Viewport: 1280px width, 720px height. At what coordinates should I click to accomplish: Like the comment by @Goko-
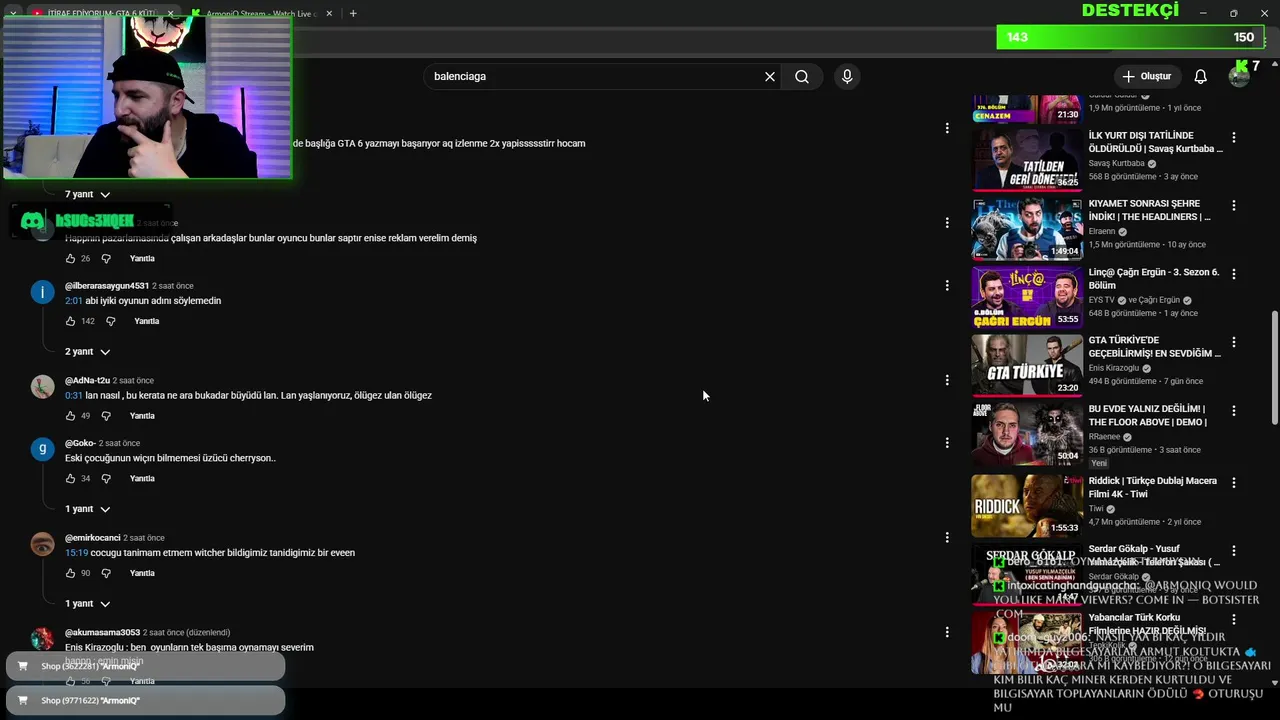pos(70,479)
